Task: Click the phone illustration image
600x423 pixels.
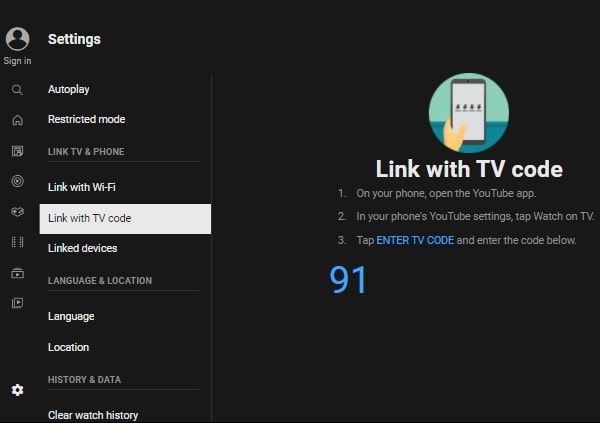Action: [469, 113]
